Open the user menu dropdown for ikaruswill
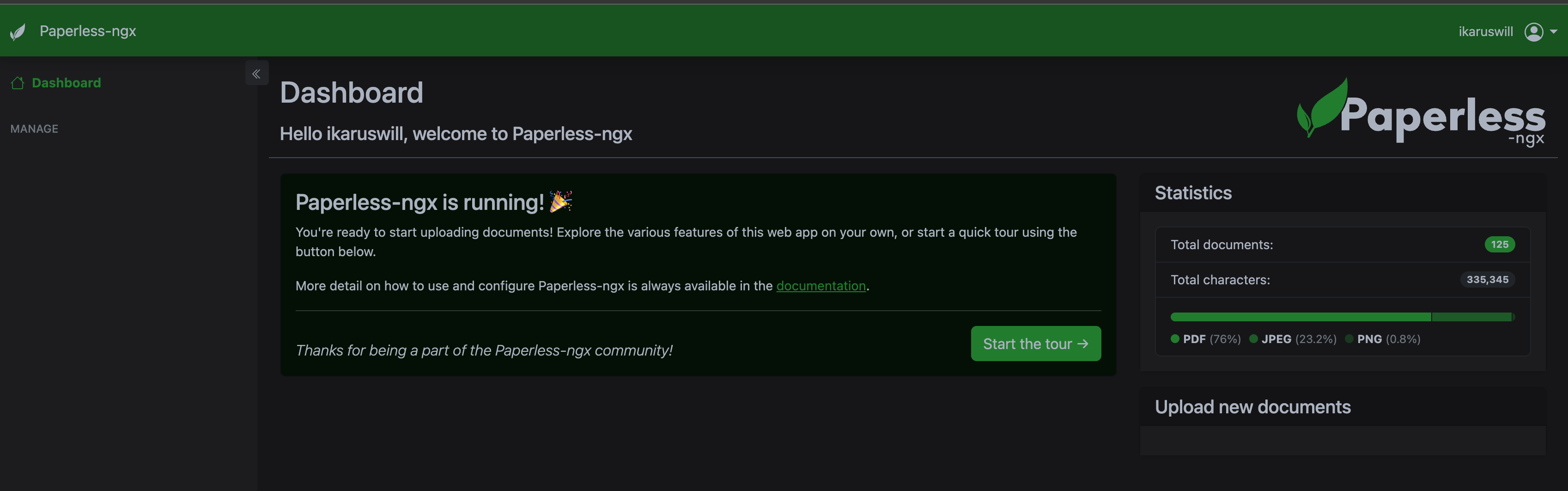This screenshot has width=1568, height=491. pyautogui.click(x=1555, y=31)
